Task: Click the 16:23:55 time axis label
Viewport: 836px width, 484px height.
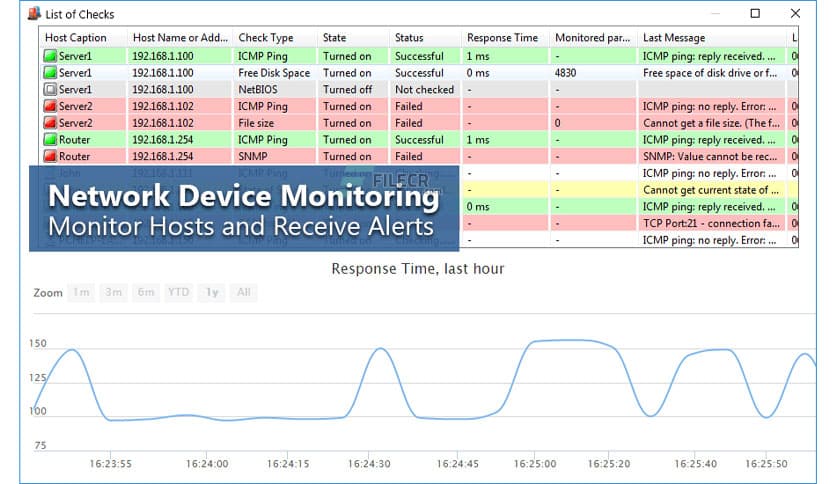Action: pos(110,464)
